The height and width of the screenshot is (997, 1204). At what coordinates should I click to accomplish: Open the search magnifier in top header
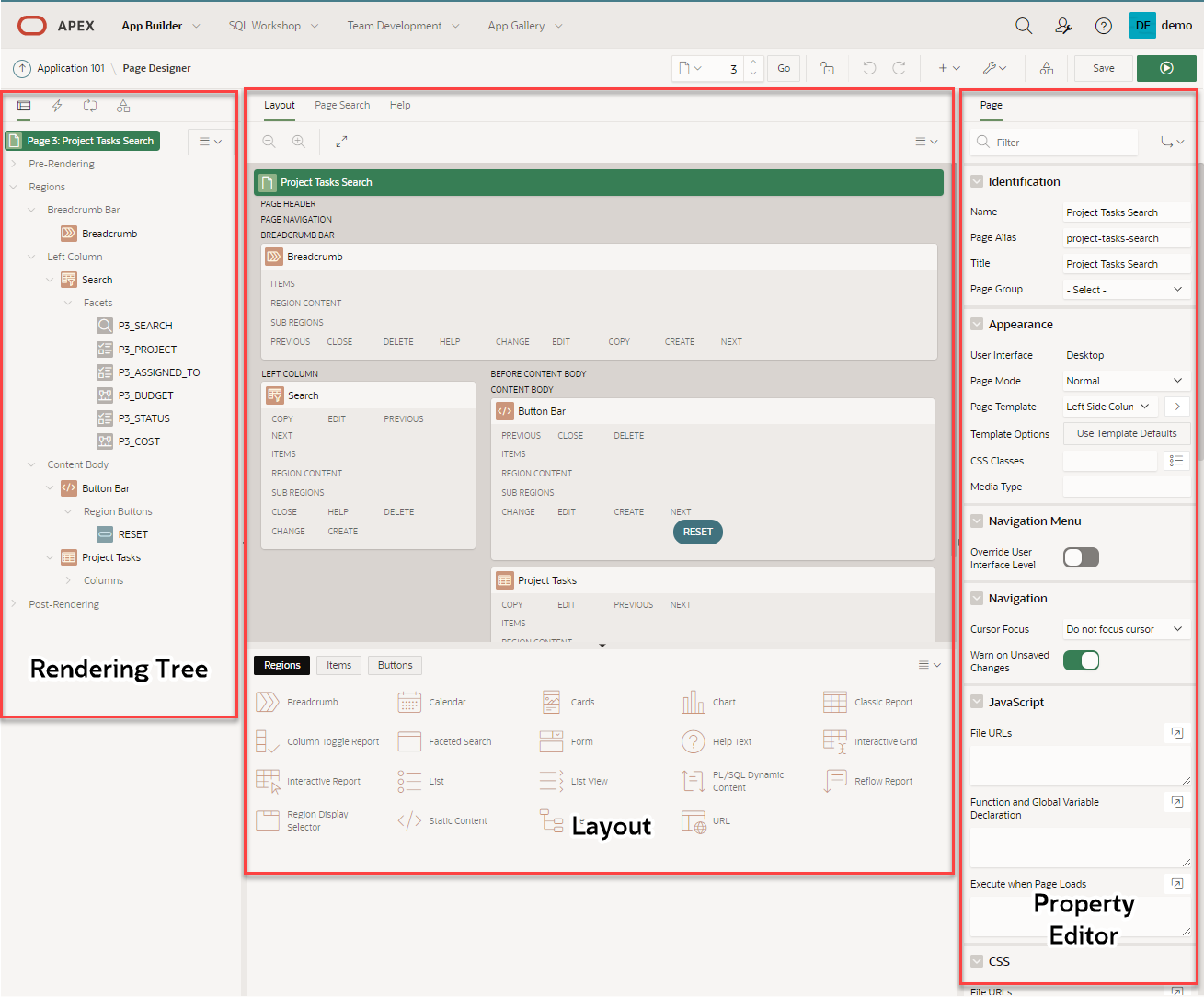1023,26
